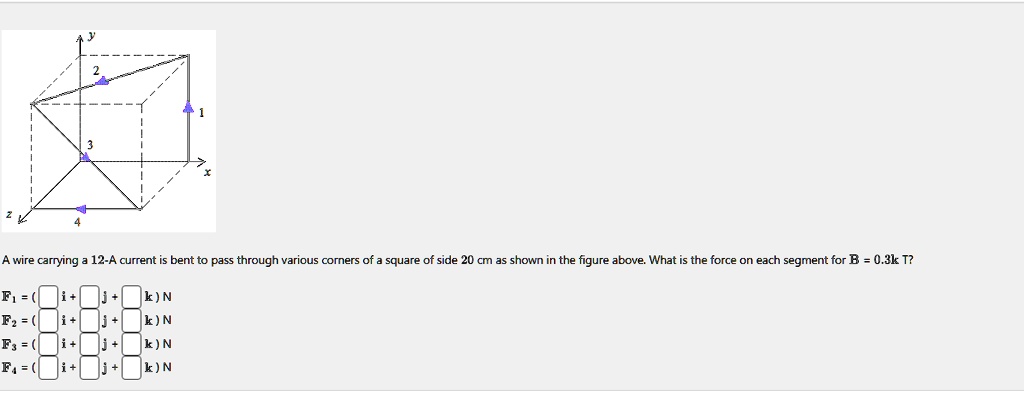Click the segment 2 arrow in the diagram
Image resolution: width=1024 pixels, height=396 pixels.
(x=101, y=81)
